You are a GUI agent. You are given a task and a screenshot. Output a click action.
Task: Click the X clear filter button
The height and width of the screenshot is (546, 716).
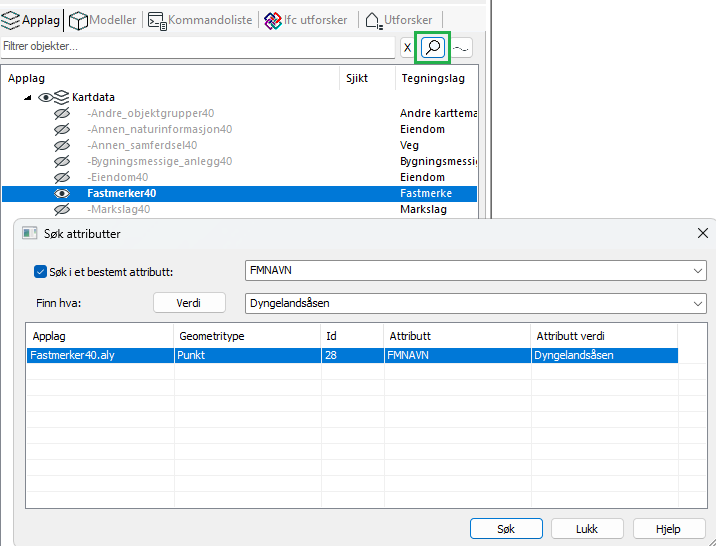coord(407,47)
